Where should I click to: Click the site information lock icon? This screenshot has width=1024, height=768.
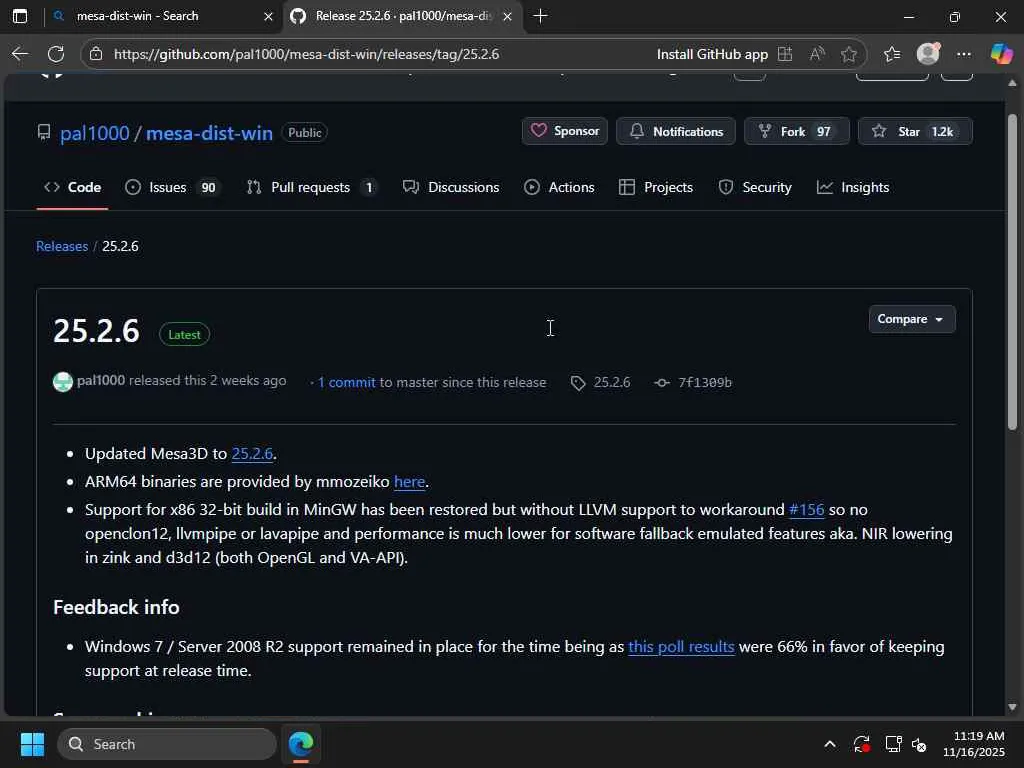(x=96, y=54)
